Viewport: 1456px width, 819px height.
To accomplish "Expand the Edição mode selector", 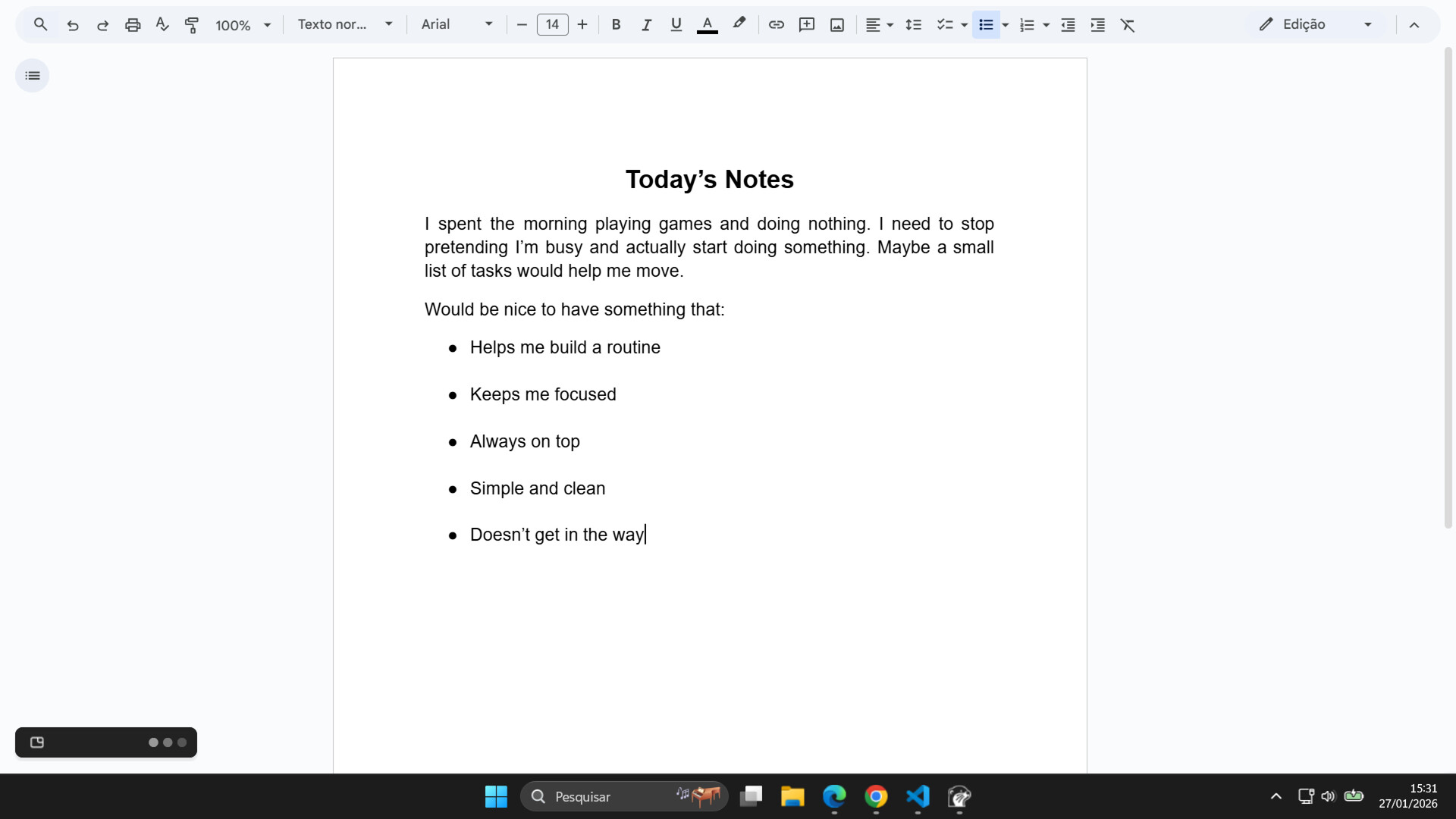I will [x=1368, y=24].
